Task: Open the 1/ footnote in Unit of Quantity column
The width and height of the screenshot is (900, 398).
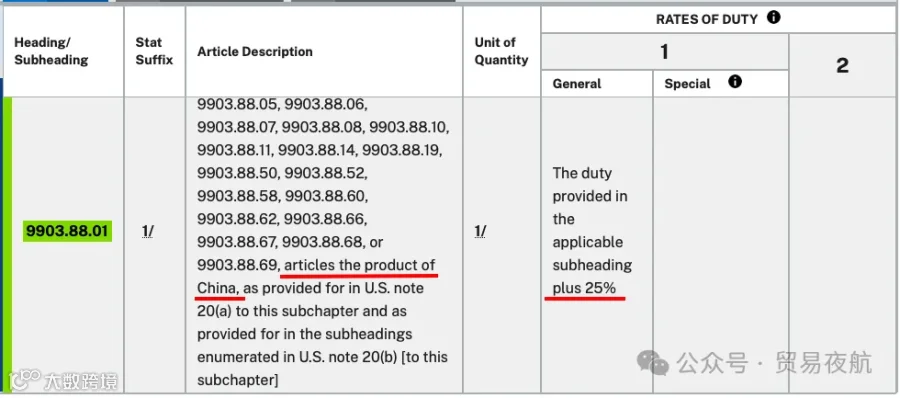Action: [x=481, y=231]
